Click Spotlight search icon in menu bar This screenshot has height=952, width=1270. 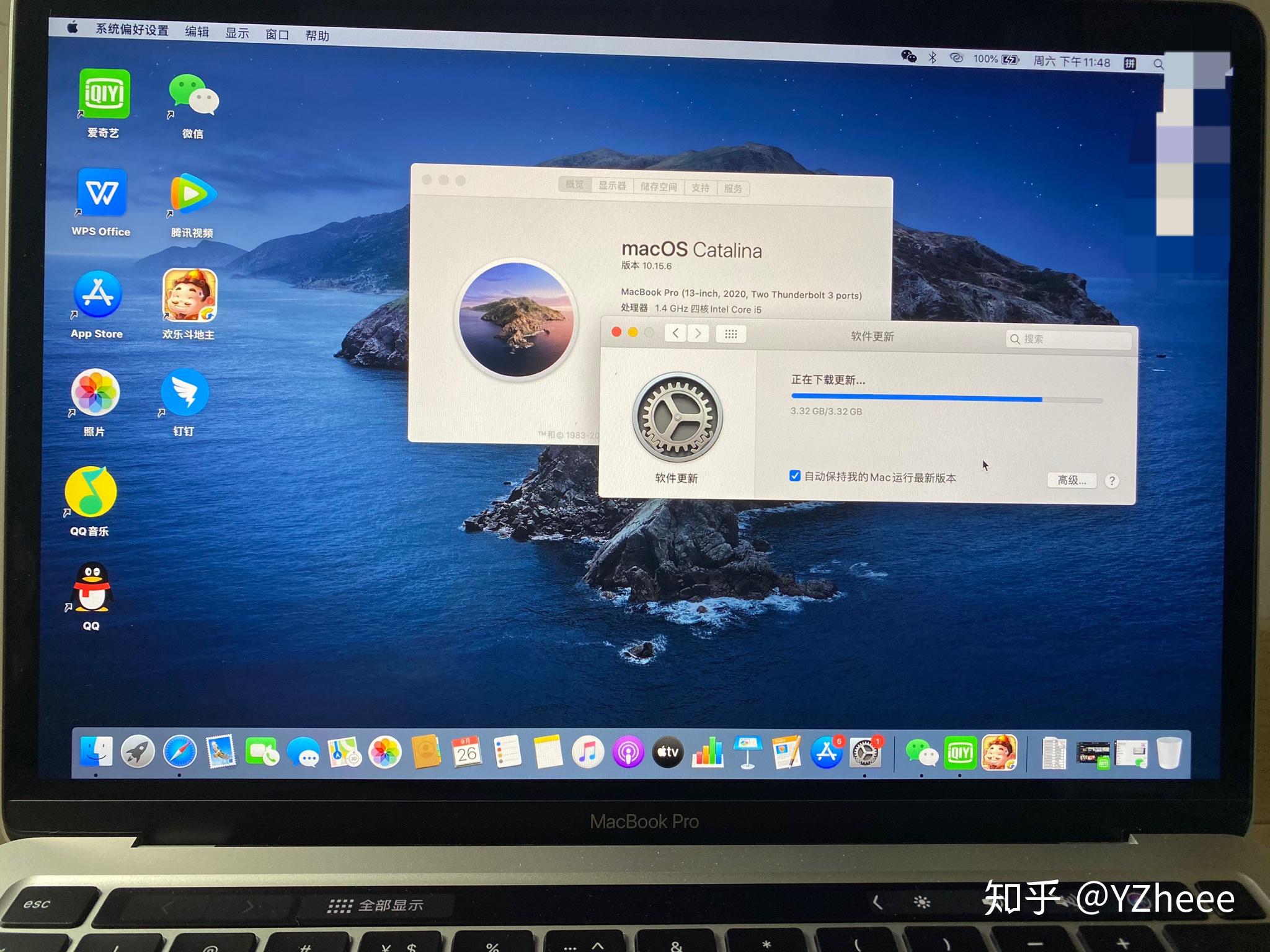click(1158, 64)
